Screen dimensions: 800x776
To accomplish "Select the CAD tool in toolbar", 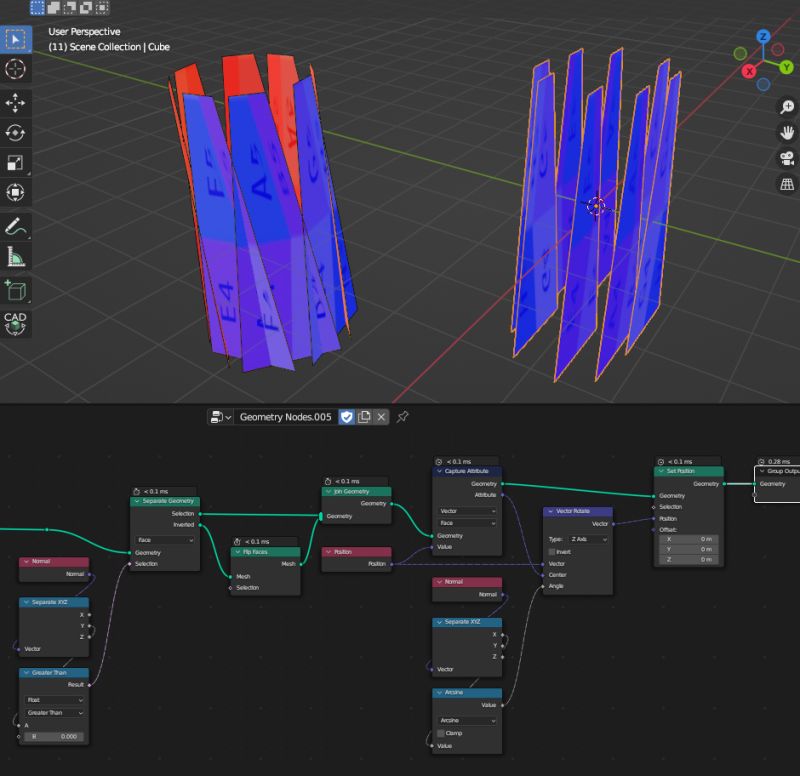I will tap(15, 324).
